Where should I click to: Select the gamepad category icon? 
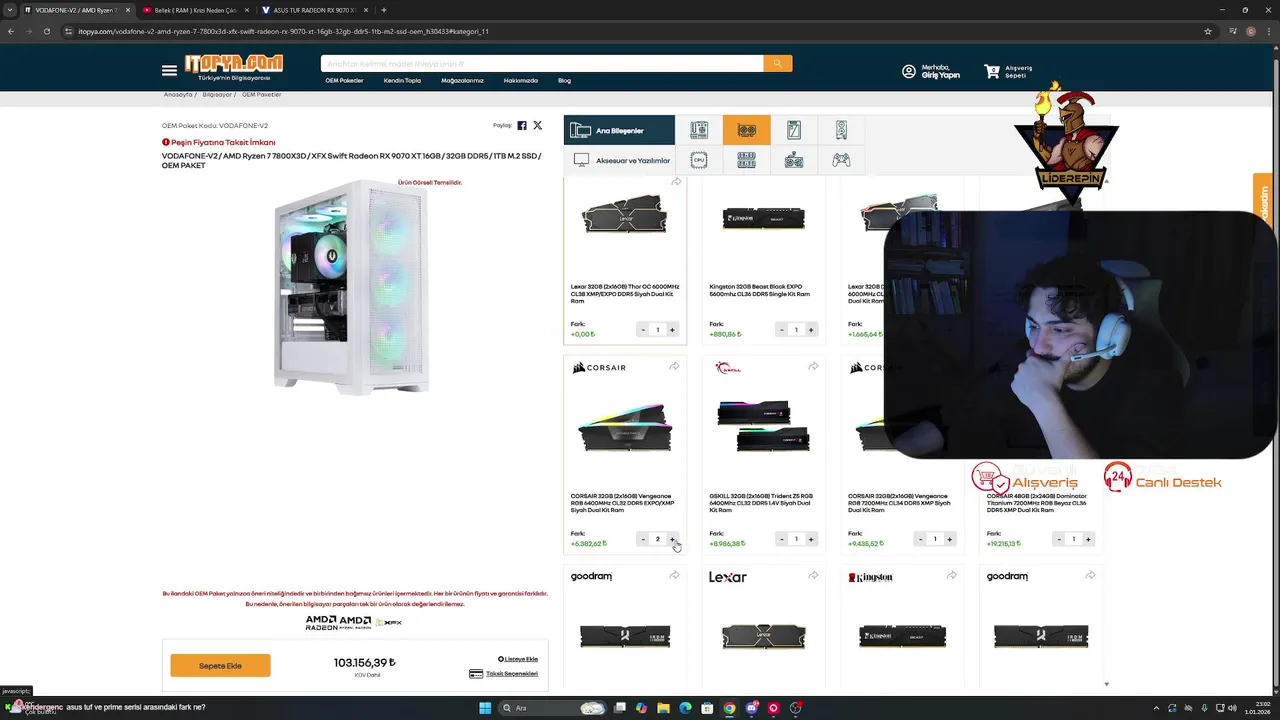(x=841, y=160)
